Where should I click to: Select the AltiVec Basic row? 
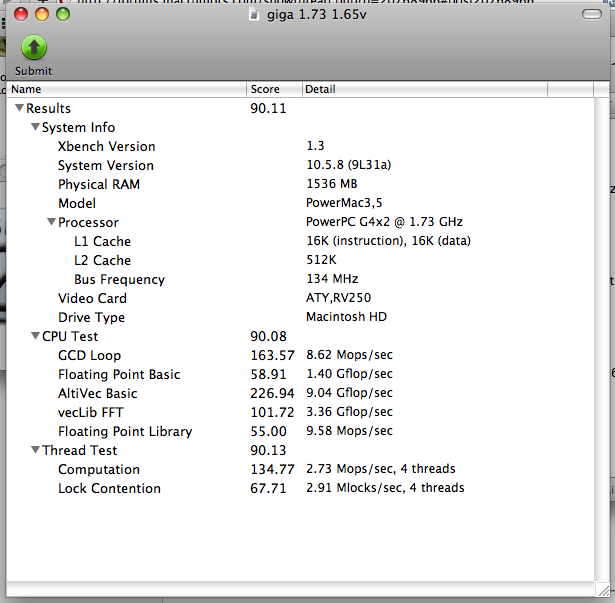tap(300, 393)
